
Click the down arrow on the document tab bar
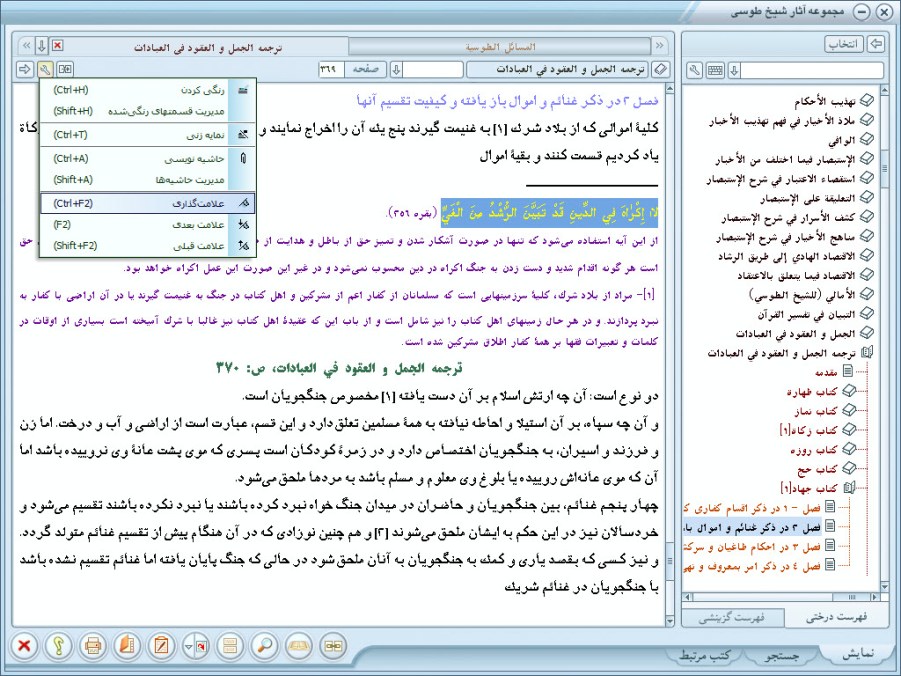click(41, 46)
